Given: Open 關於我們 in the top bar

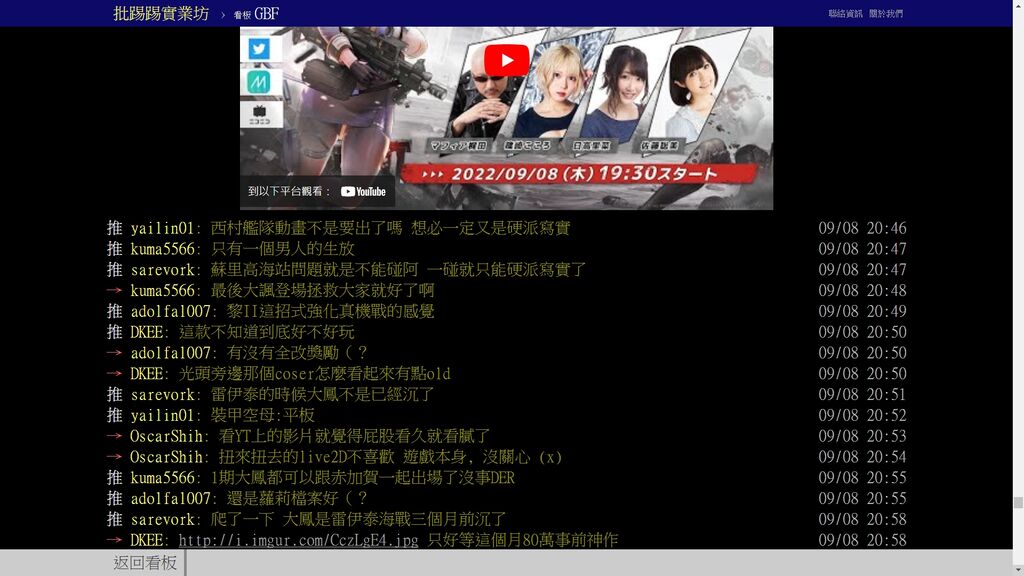Looking at the screenshot, I should click(886, 13).
